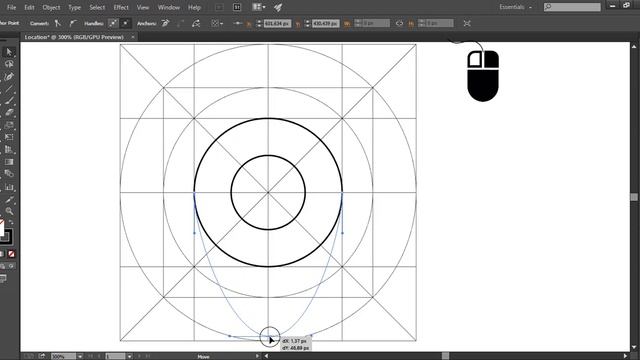The image size is (640, 360).
Task: Open the Window menu
Action: pos(169,7)
